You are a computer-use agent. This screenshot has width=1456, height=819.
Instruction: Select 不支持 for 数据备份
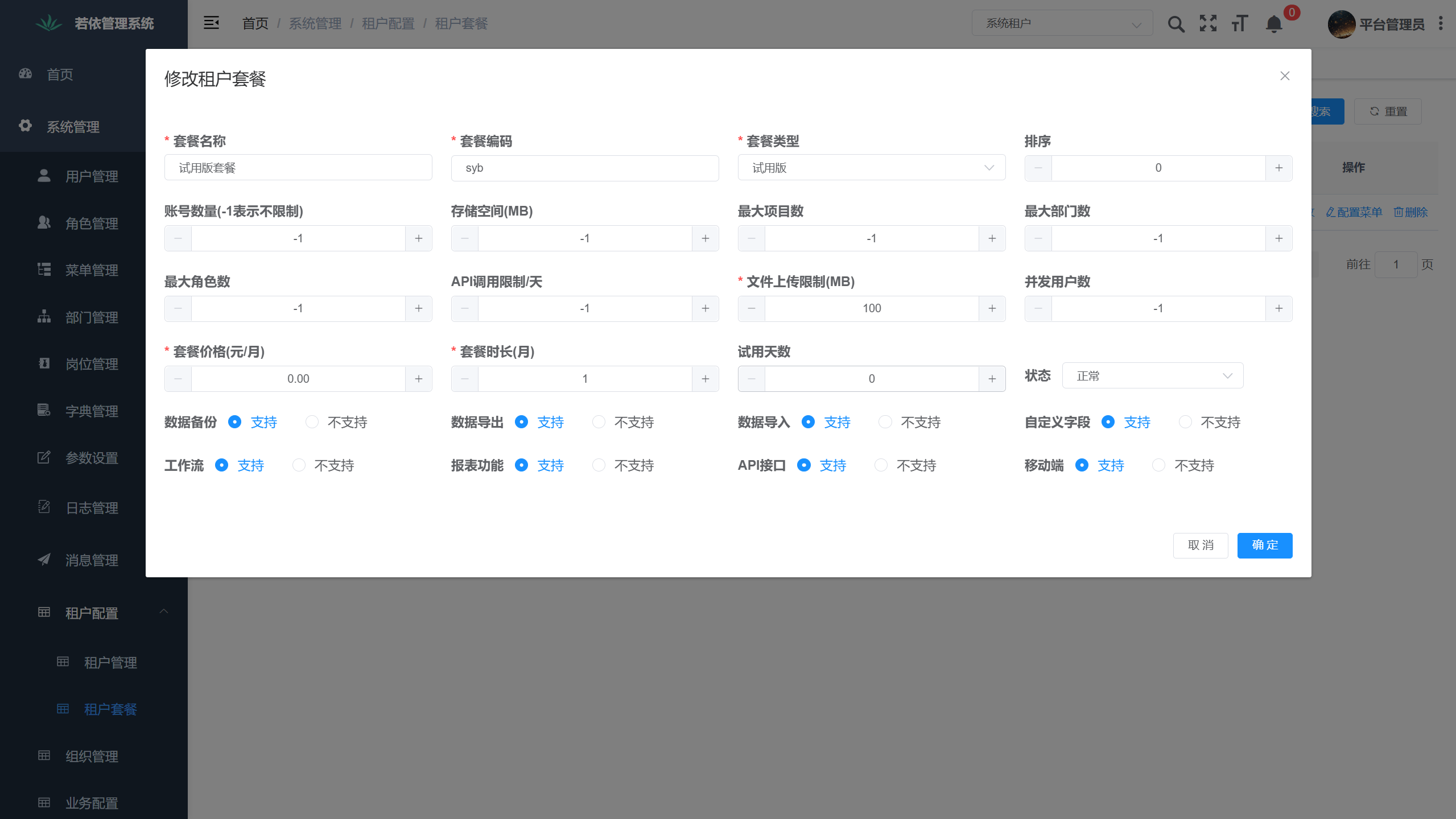click(312, 422)
